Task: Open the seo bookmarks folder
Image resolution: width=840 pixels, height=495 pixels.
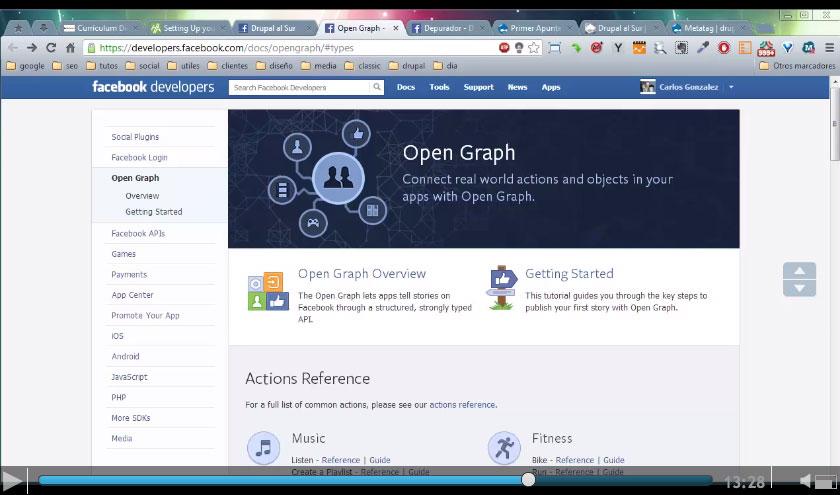Action: [65, 66]
